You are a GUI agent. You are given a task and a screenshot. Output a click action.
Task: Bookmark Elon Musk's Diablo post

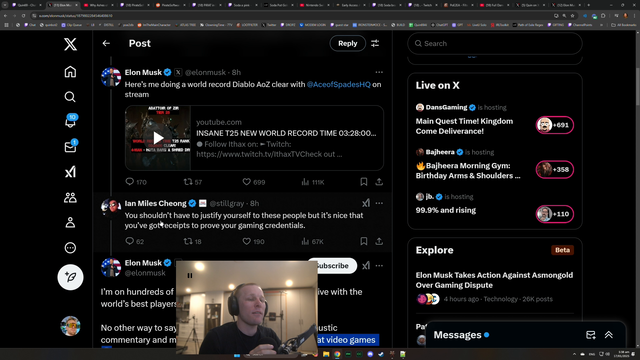364,182
